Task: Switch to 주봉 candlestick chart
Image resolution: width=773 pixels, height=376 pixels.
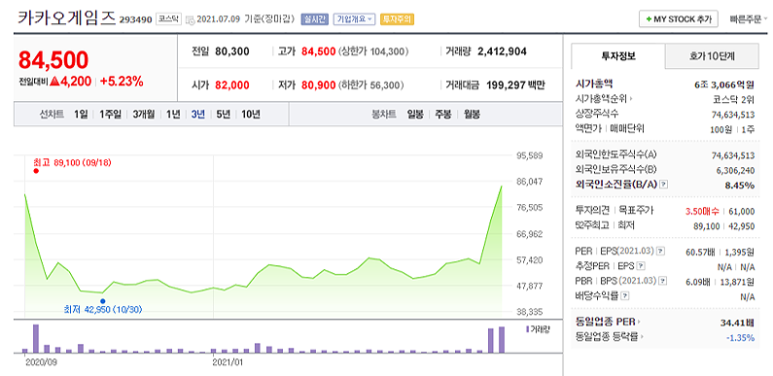Action: point(443,115)
